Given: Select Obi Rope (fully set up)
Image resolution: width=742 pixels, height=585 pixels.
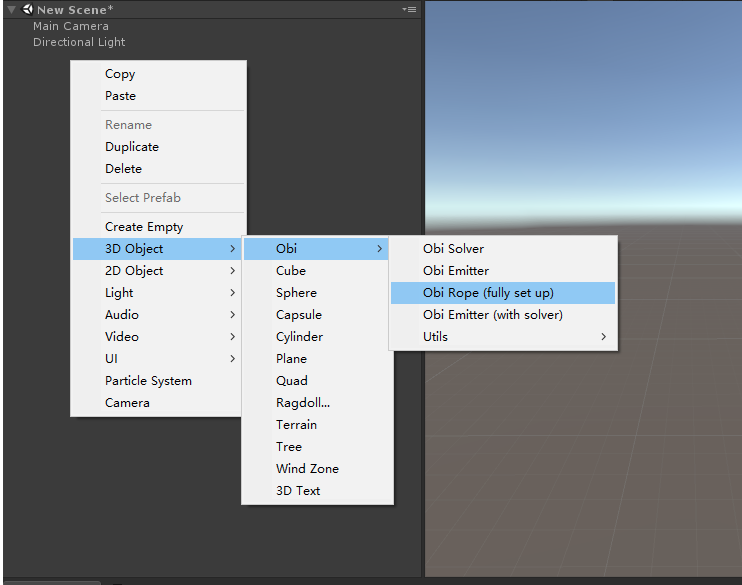Looking at the screenshot, I should click(503, 293).
